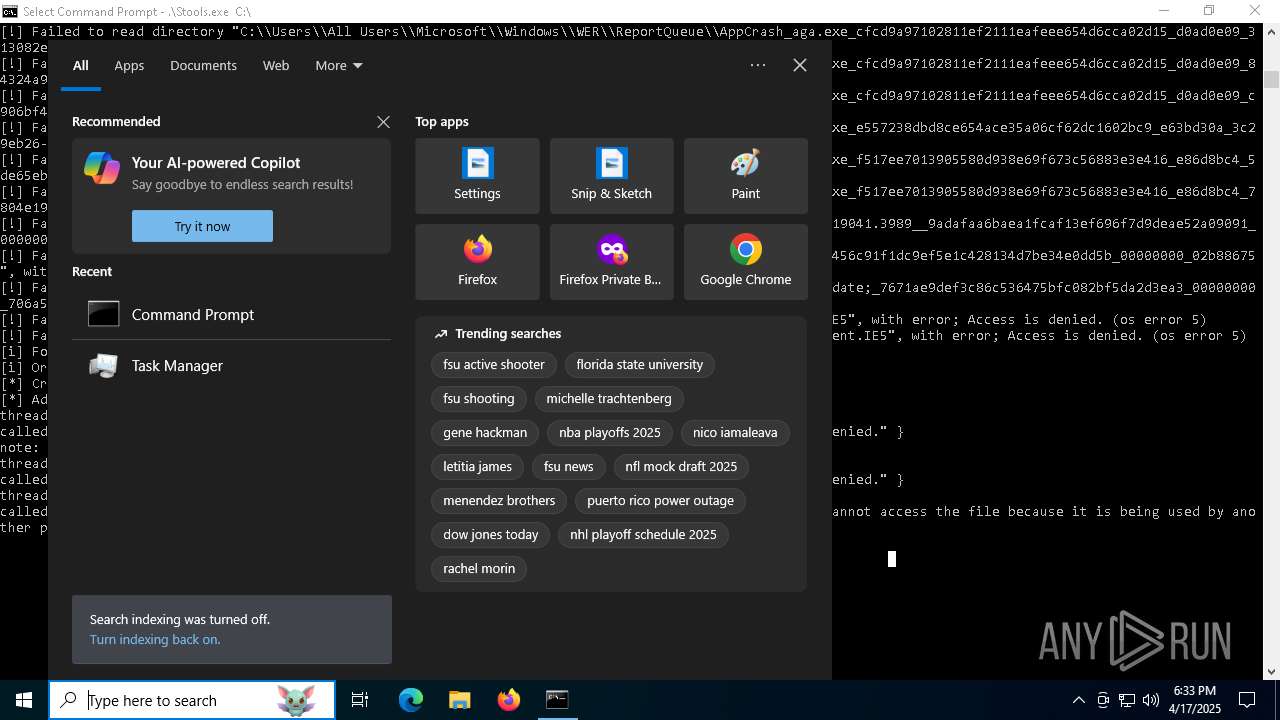Open Settings from Top apps
Viewport: 1280px width, 720px height.
pyautogui.click(x=477, y=176)
